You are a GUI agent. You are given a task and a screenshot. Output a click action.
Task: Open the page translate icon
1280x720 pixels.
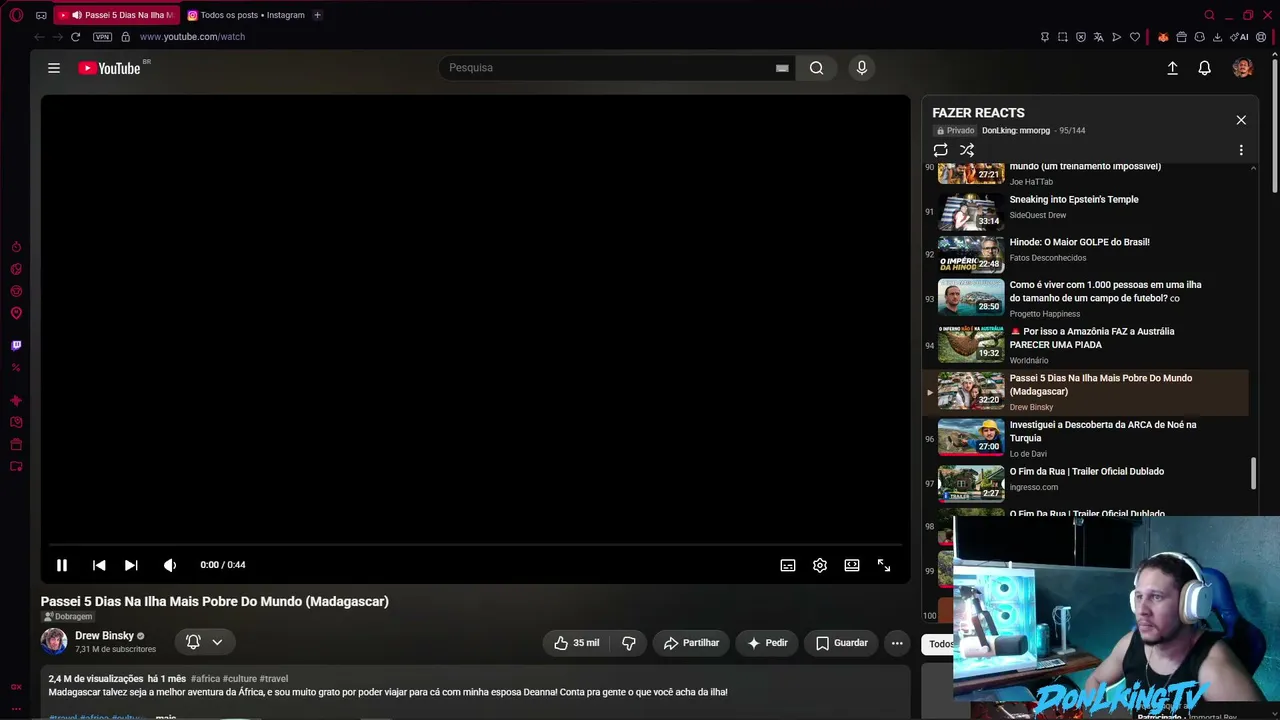(x=1099, y=37)
